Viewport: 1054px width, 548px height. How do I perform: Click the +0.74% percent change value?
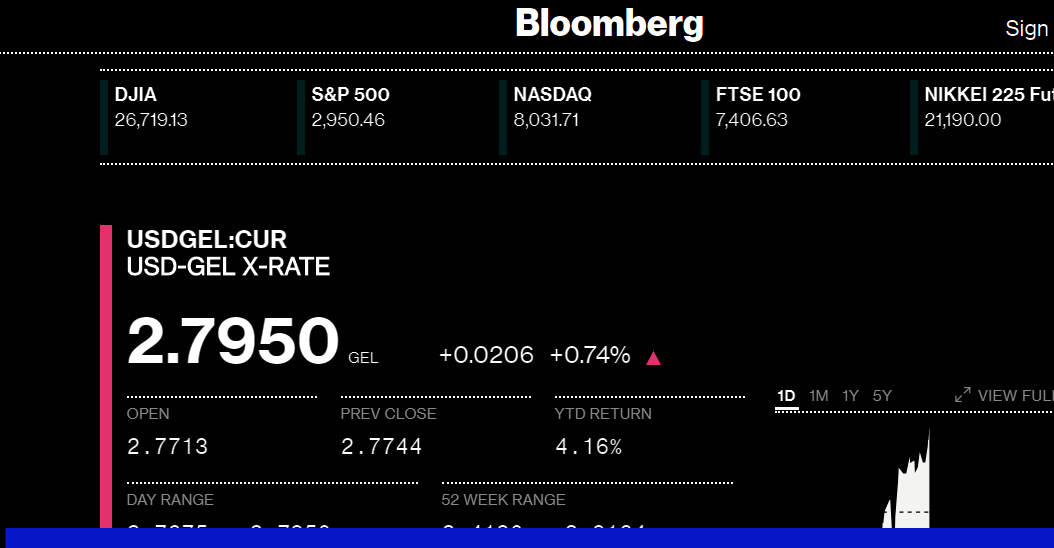(x=590, y=355)
